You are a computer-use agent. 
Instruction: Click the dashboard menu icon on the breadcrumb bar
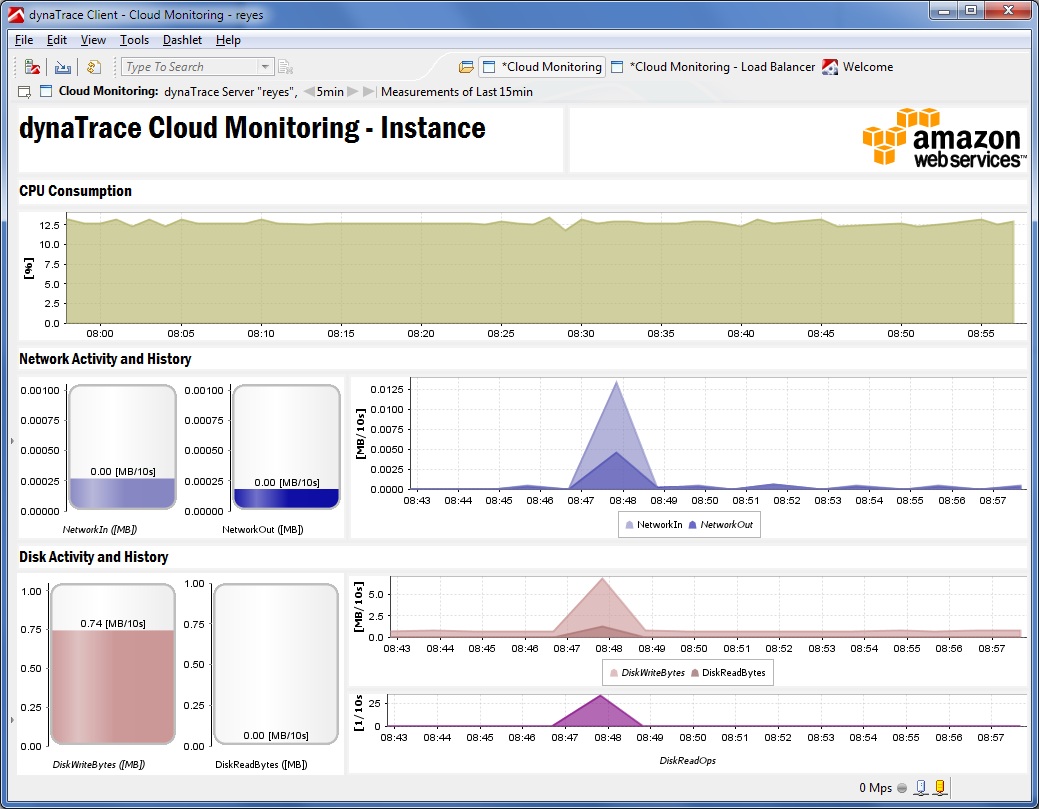[x=25, y=91]
